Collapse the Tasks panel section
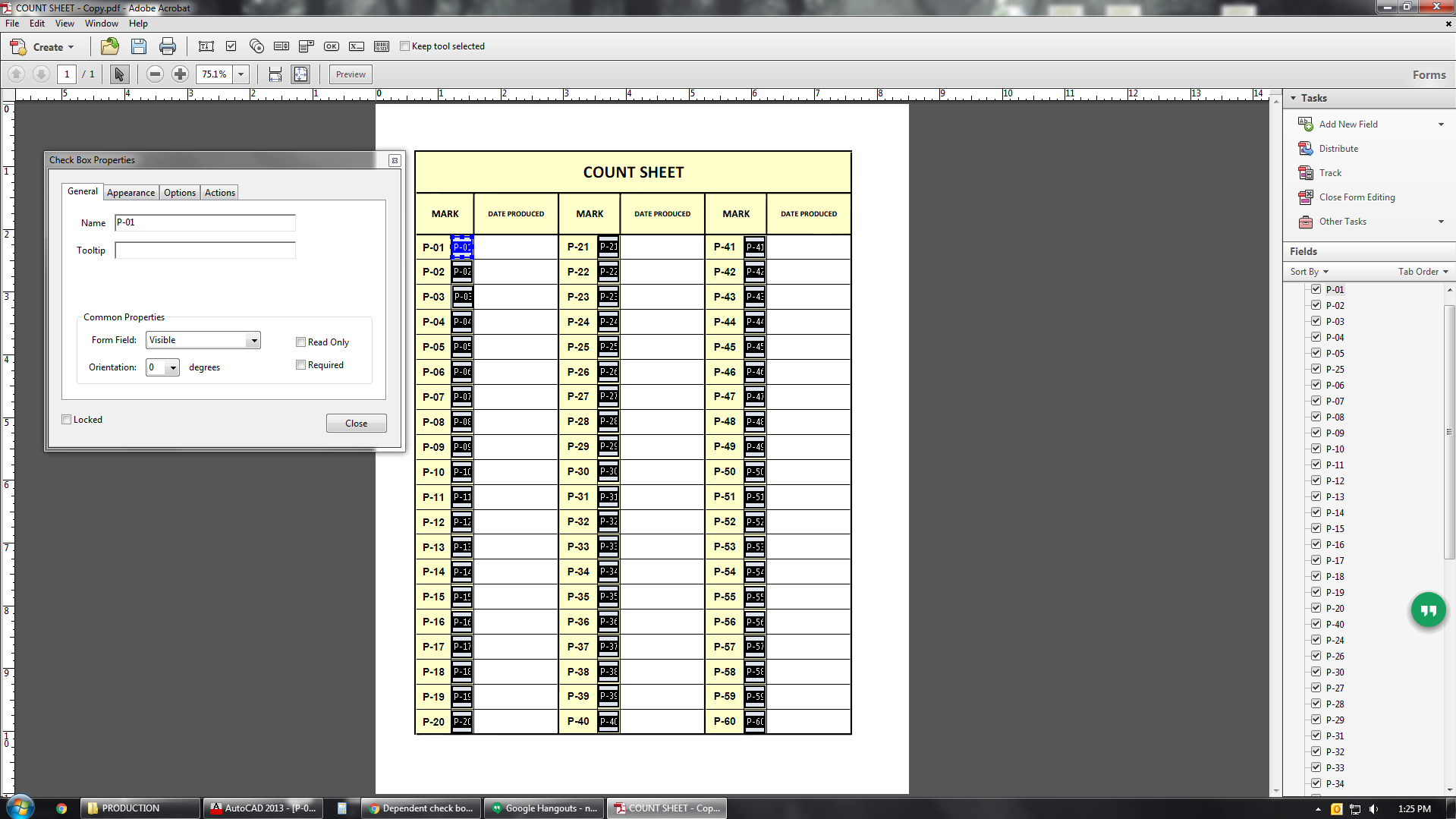 click(1294, 98)
